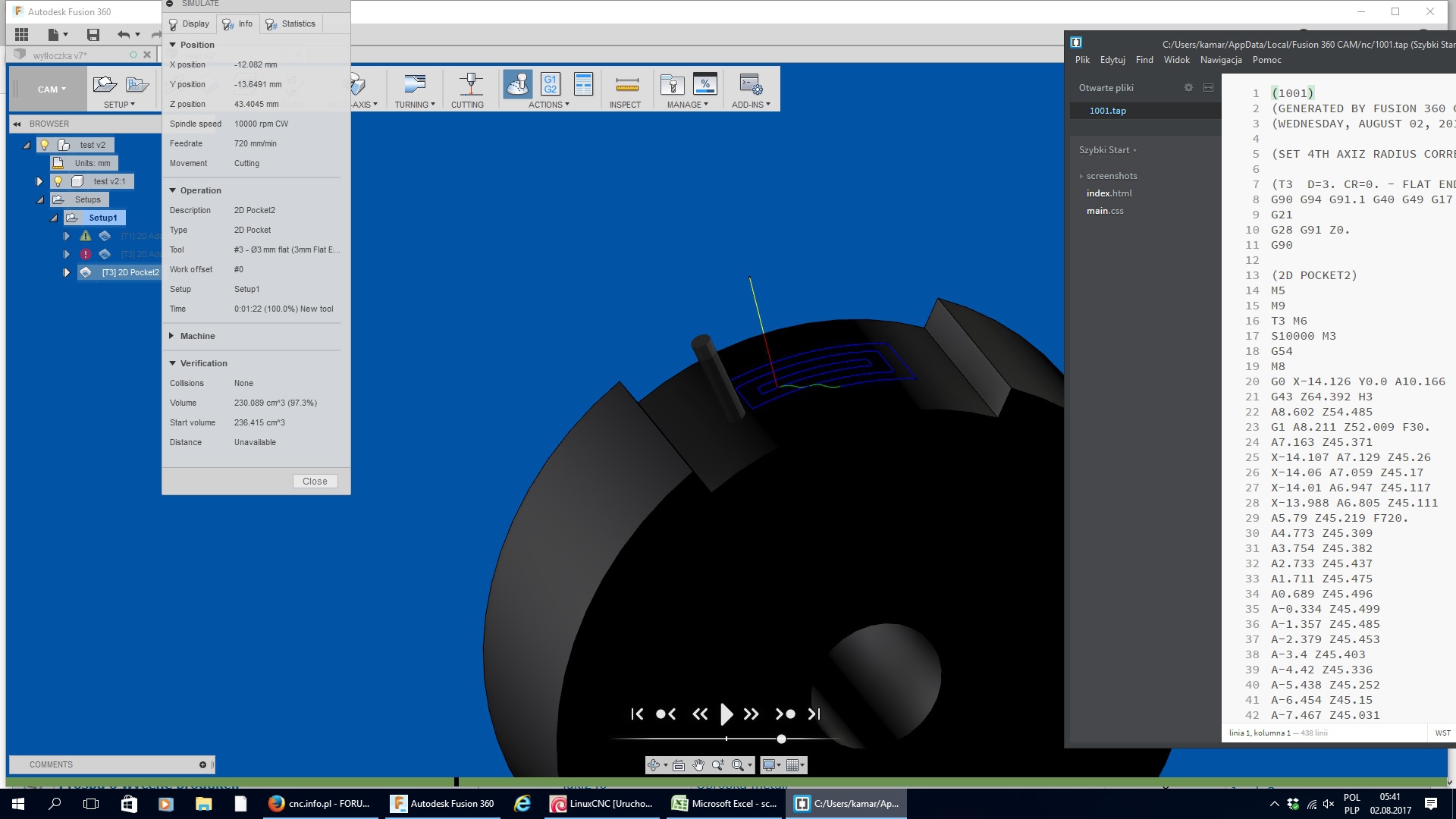This screenshot has height=819, width=1456.
Task: Click the New Folder icon in SETUP
Action: [x=137, y=84]
